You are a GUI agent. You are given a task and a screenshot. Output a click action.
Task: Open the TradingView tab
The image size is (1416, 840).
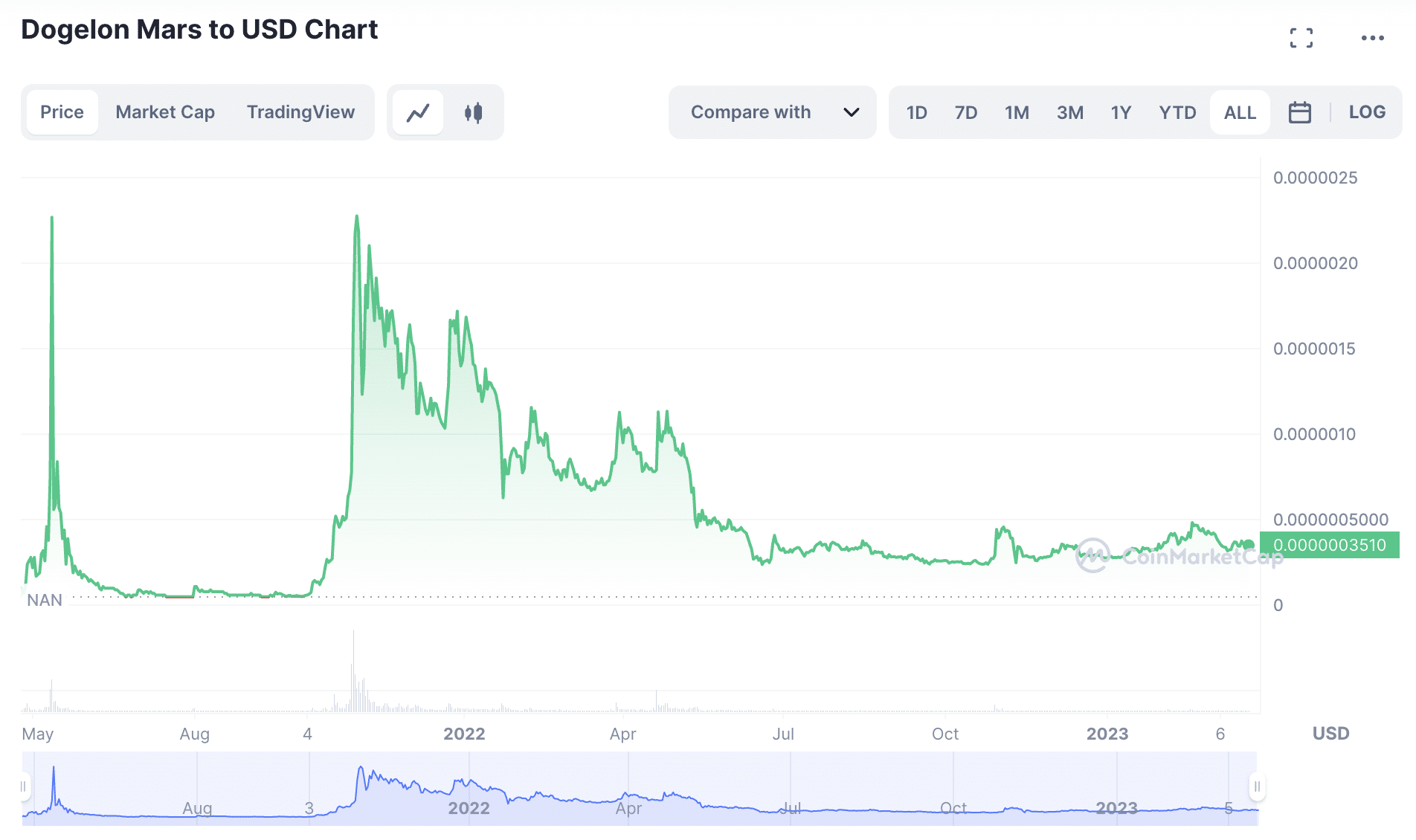300,112
